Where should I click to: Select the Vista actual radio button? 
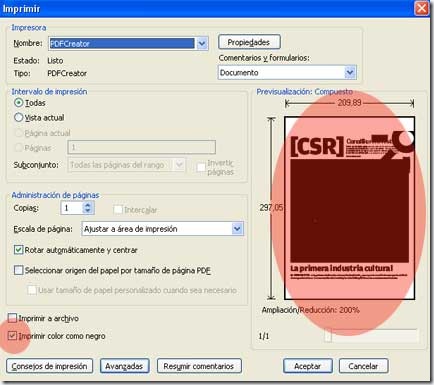point(19,117)
